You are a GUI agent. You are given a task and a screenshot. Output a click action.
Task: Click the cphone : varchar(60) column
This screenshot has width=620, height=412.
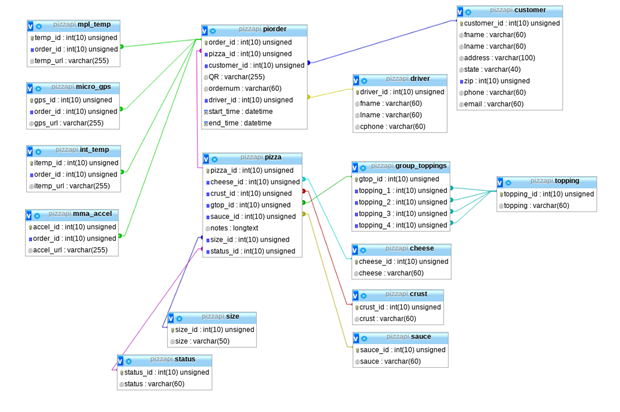390,127
